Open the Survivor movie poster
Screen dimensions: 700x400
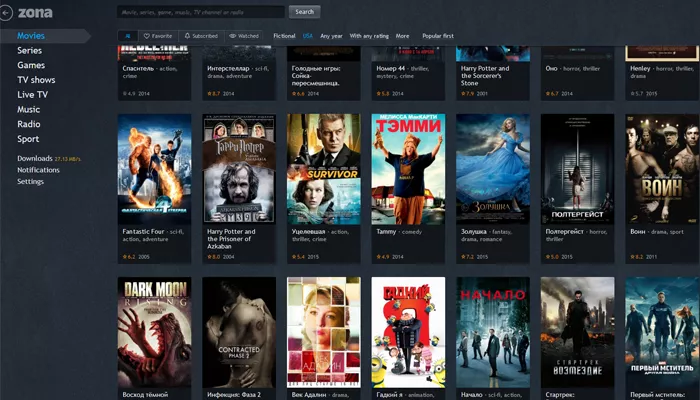pos(324,169)
